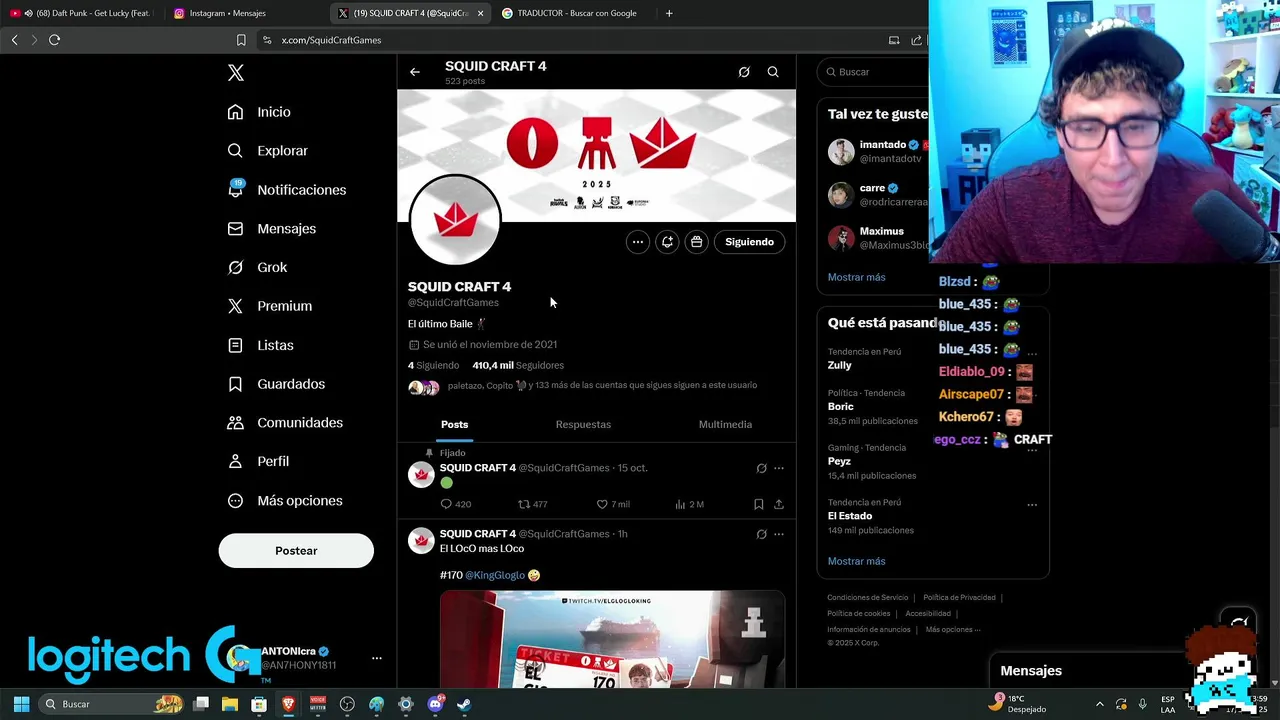Open Steam from the taskbar
Image resolution: width=1280 pixels, height=720 pixels.
pyautogui.click(x=464, y=704)
